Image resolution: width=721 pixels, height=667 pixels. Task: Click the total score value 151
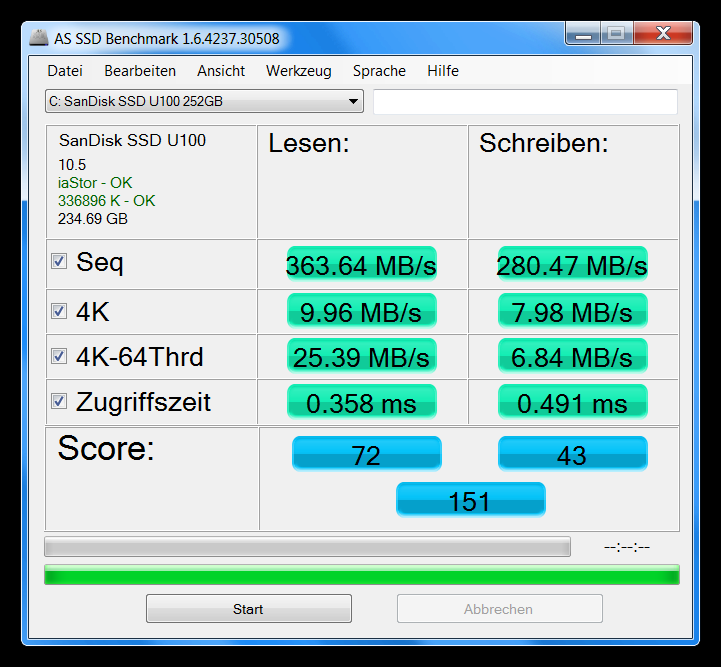coord(470,500)
